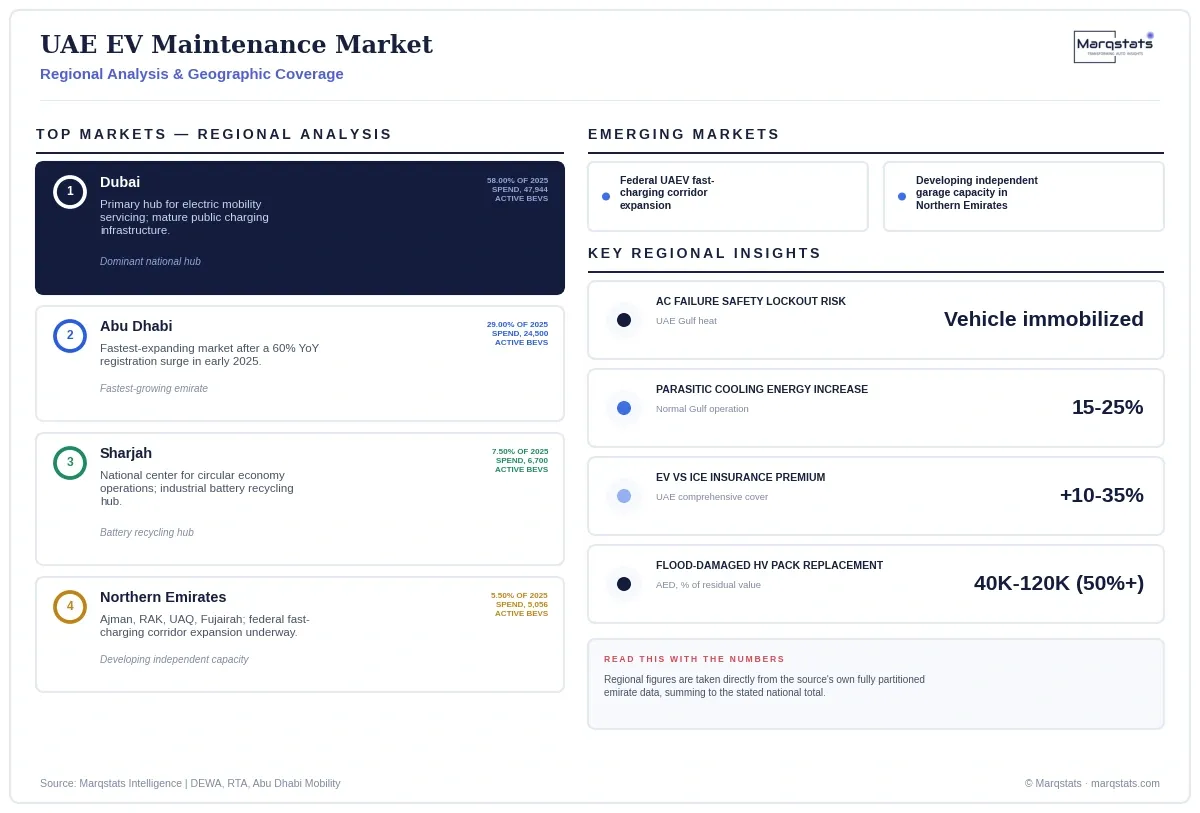This screenshot has height=813, width=1200.
Task: Click the 'Developing independent capacity' tag
Action: click(x=174, y=660)
